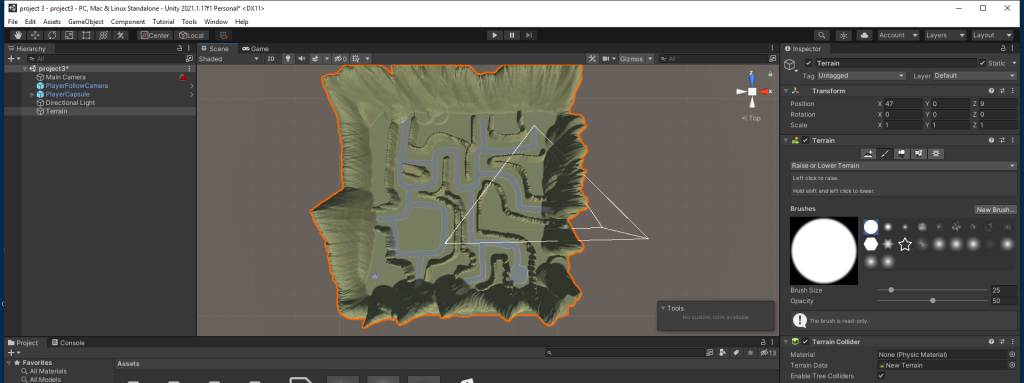Viewport: 1024px width, 383px height.
Task: Select the Move tool
Action: pos(35,35)
